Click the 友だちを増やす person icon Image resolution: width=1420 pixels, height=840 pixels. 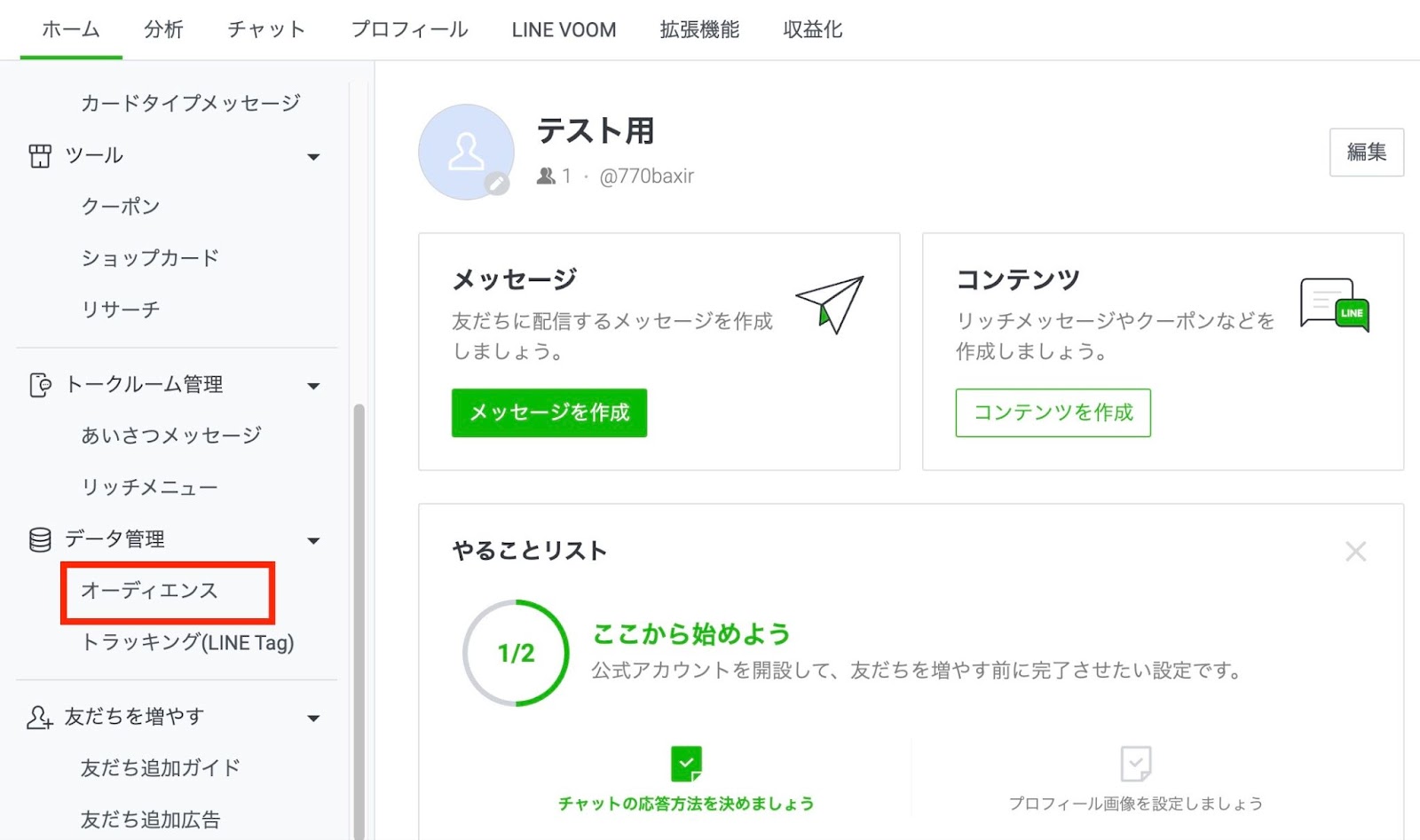(40, 717)
